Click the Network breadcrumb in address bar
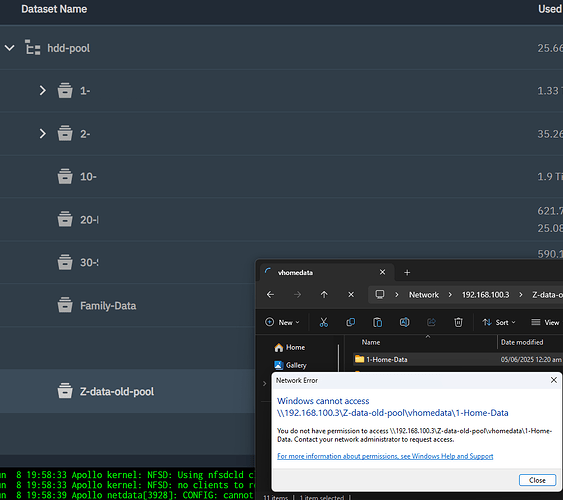 pyautogui.click(x=424, y=295)
